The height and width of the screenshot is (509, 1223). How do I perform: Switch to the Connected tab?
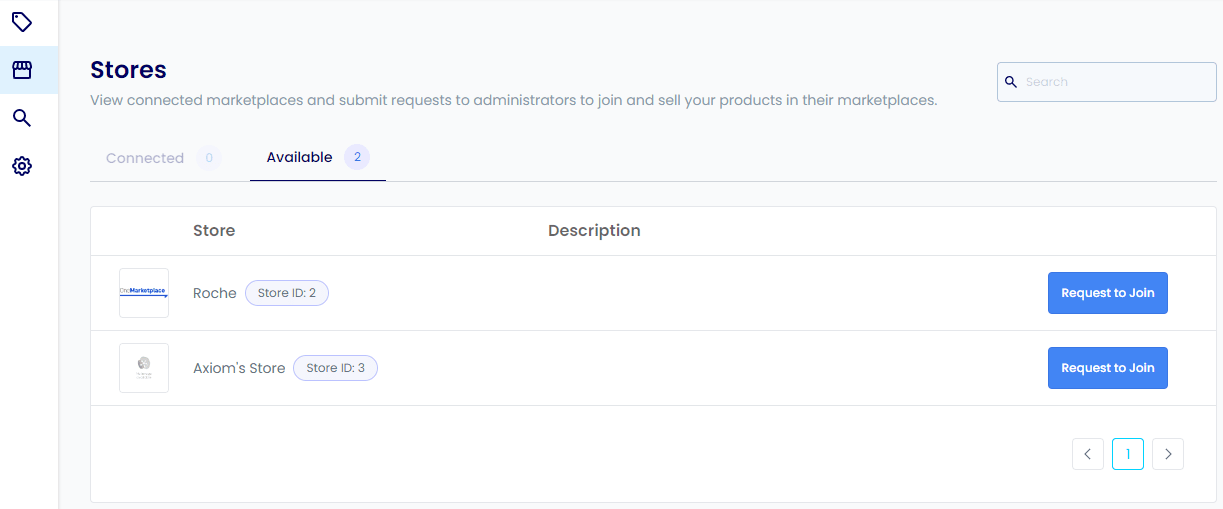click(x=145, y=158)
